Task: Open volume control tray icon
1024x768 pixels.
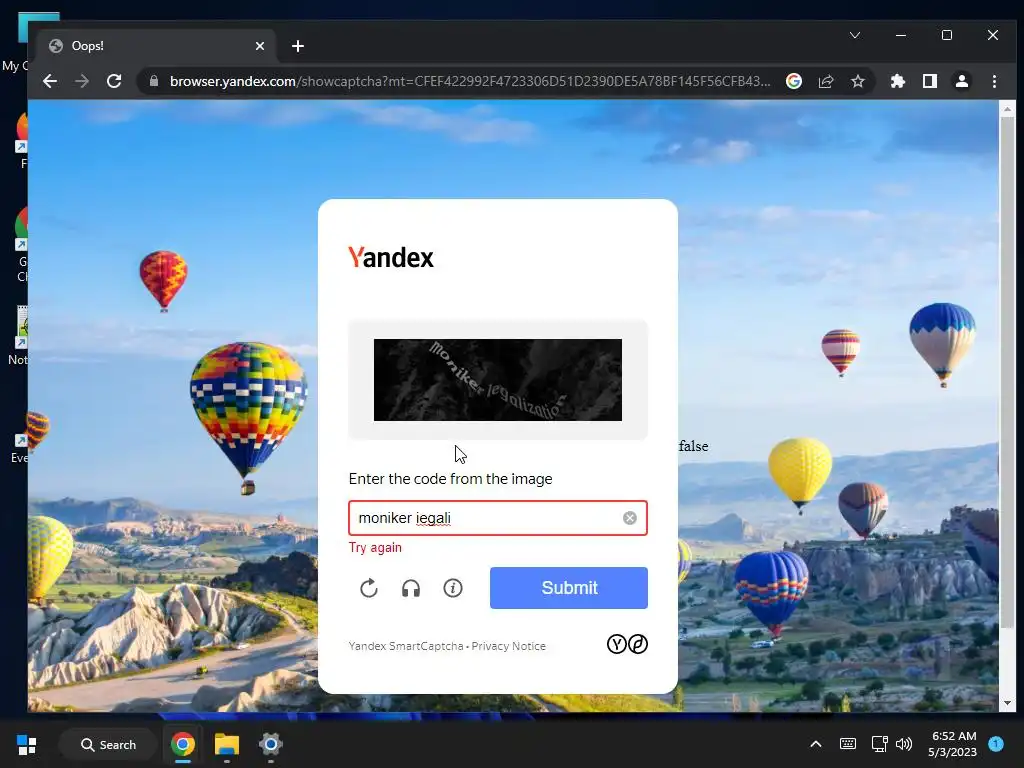Action: pos(904,744)
